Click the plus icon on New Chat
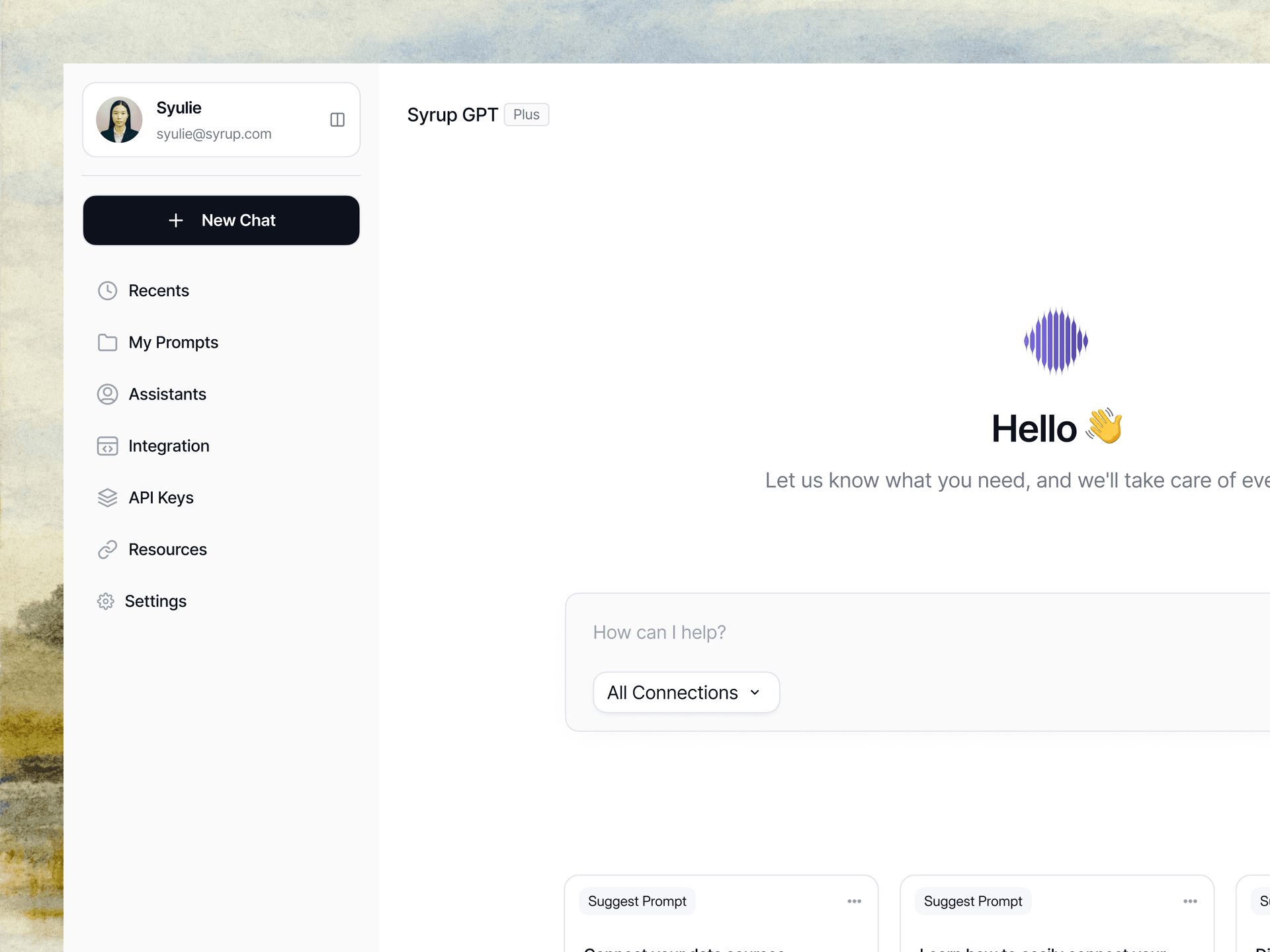The width and height of the screenshot is (1270, 952). [176, 220]
